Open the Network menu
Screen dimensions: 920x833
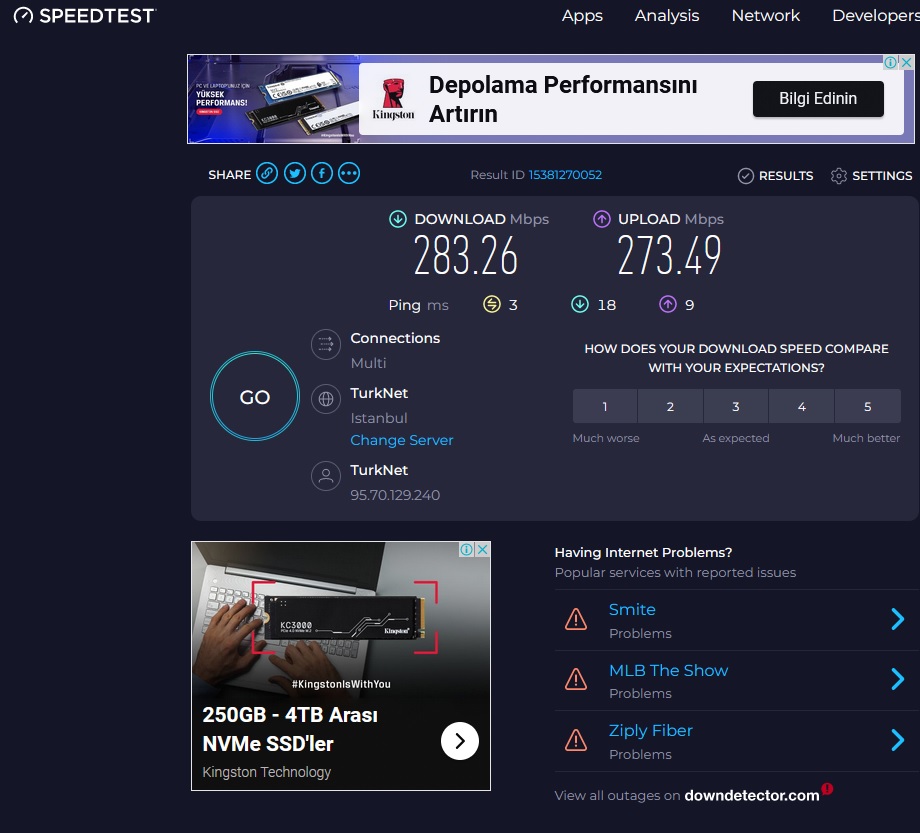(766, 16)
